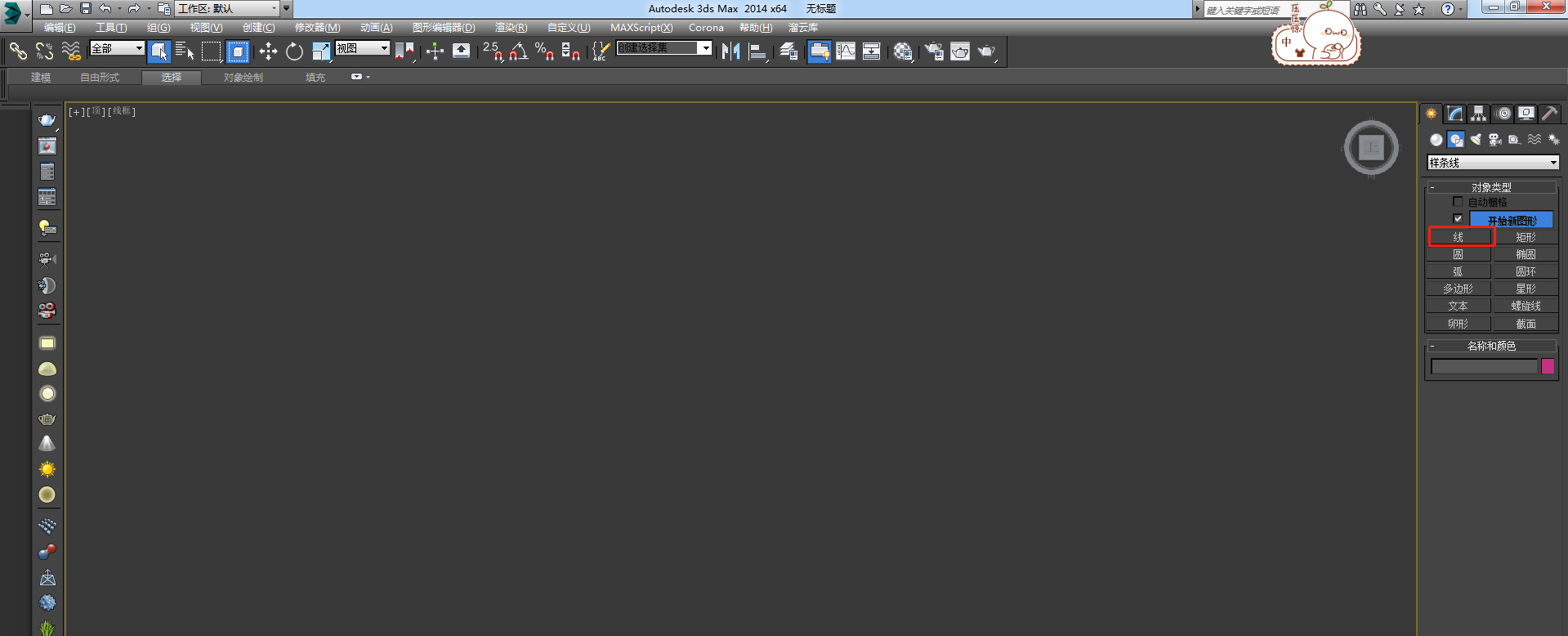Toggle the Window/Crossing selection mode

click(x=238, y=52)
